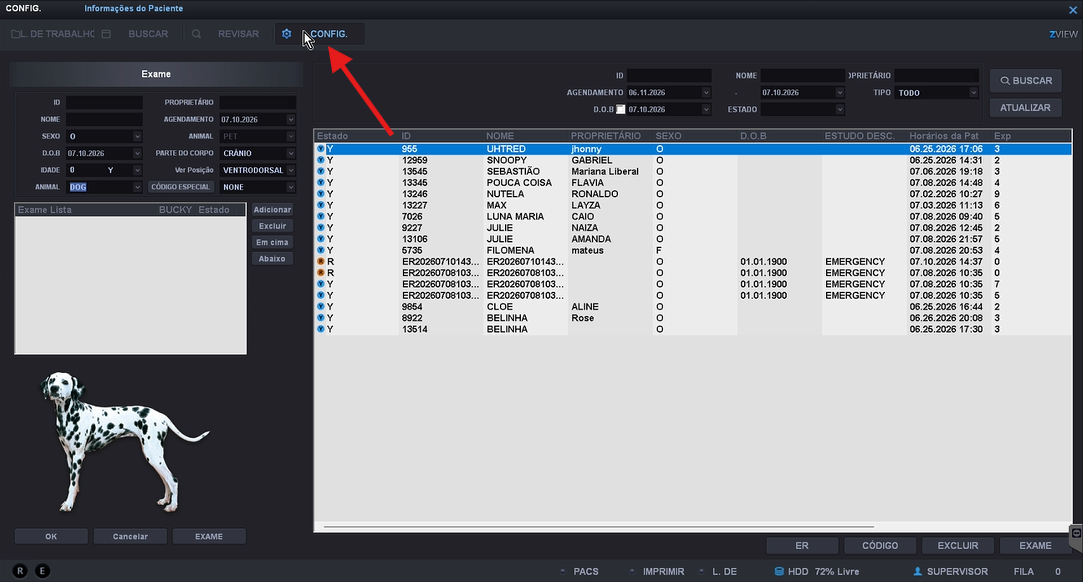Screen dimensions: 1083x582
Task: Click the Dalmatian dog image
Action: coord(124,442)
